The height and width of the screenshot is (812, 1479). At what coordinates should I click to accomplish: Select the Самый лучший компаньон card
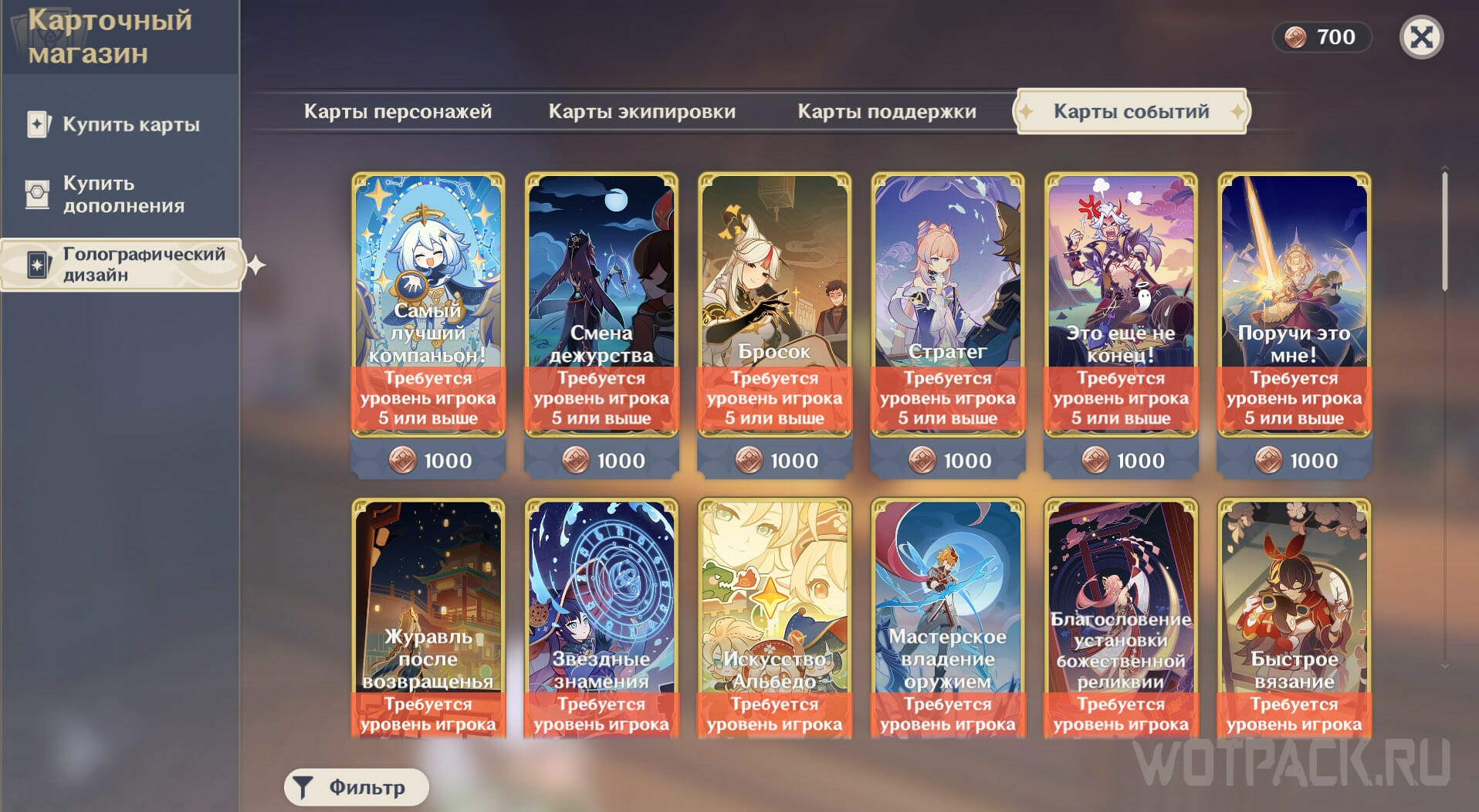(x=428, y=305)
